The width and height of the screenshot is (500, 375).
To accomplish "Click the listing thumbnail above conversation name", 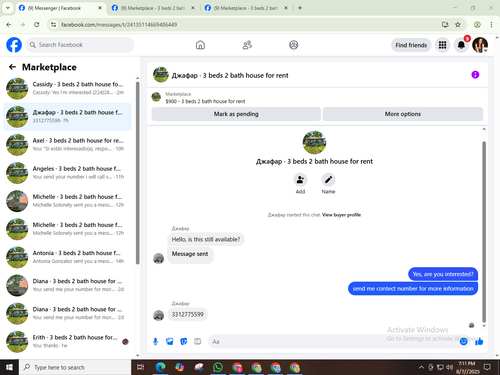I will click(314, 142).
